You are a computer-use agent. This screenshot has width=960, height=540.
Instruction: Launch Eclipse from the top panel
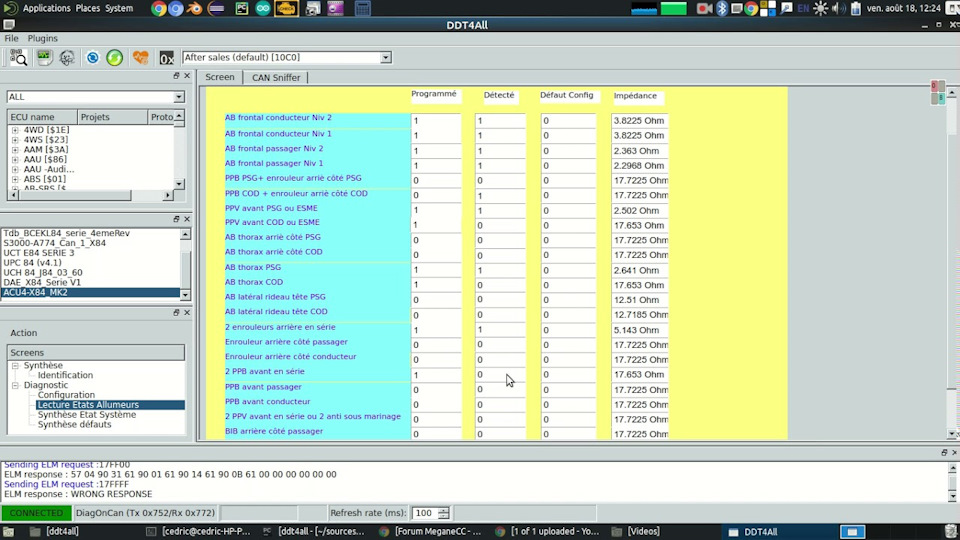pos(216,9)
